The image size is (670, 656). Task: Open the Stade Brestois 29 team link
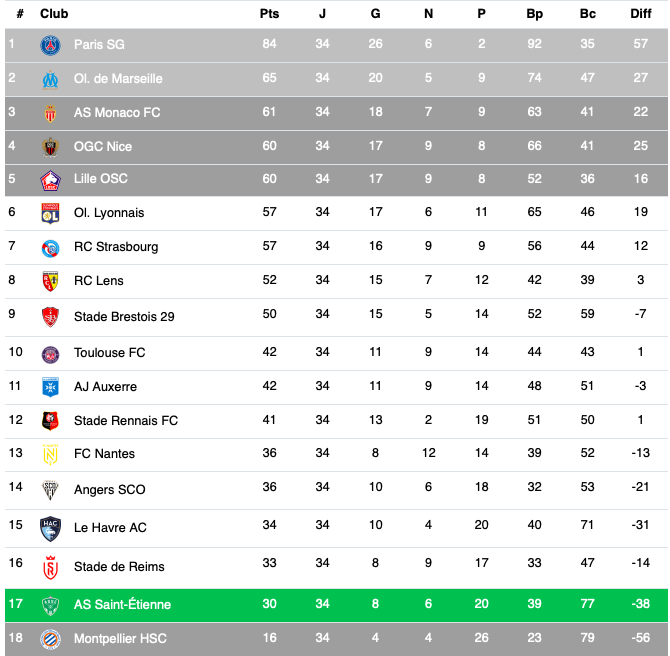(124, 317)
